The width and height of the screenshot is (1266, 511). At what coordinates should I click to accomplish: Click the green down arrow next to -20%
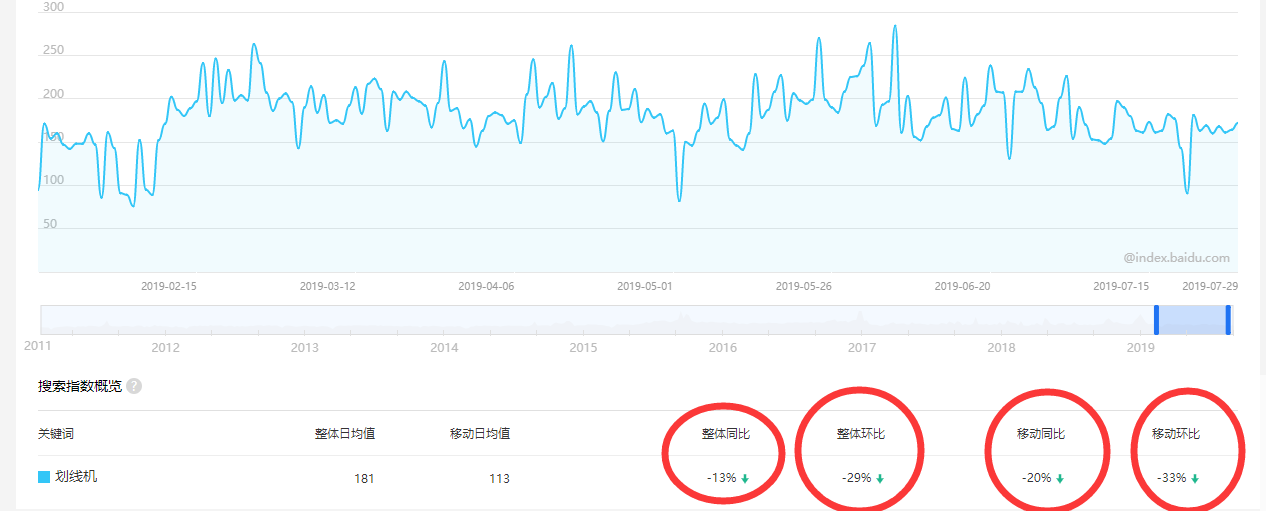1060,479
